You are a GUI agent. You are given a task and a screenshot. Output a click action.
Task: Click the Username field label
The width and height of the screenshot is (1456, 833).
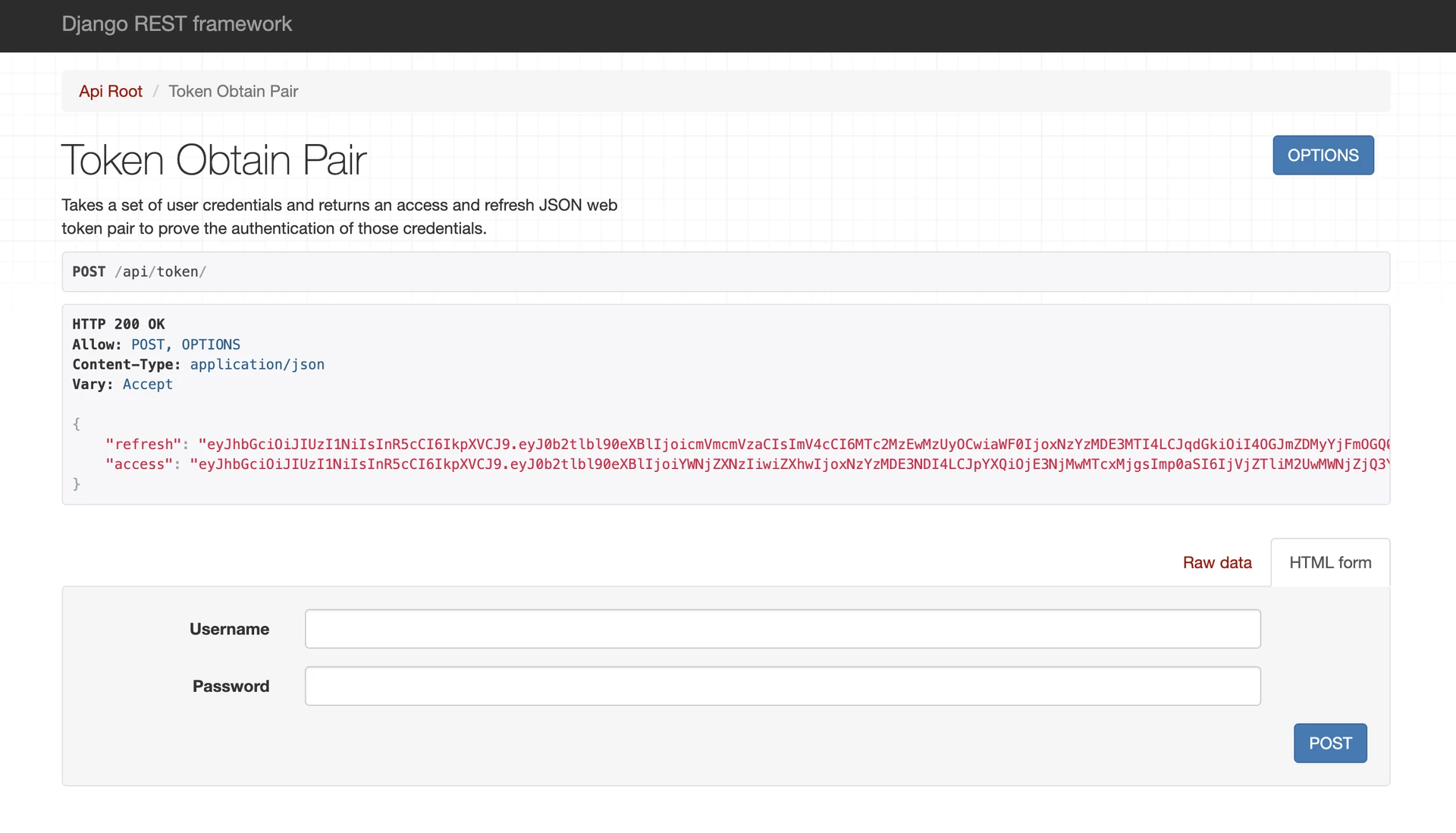click(x=229, y=629)
